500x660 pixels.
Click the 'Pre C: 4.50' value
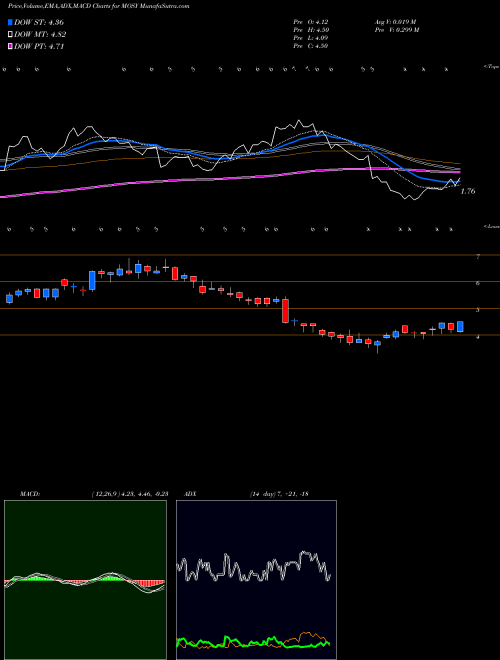point(311,46)
